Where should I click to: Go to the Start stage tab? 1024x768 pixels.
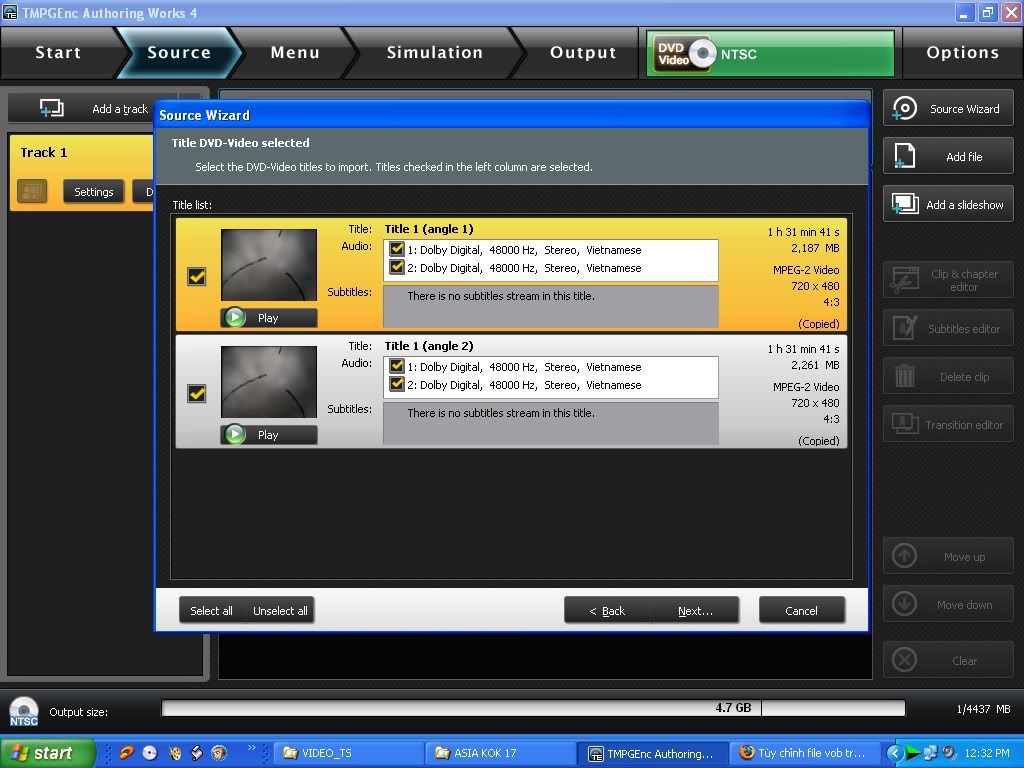coord(57,53)
